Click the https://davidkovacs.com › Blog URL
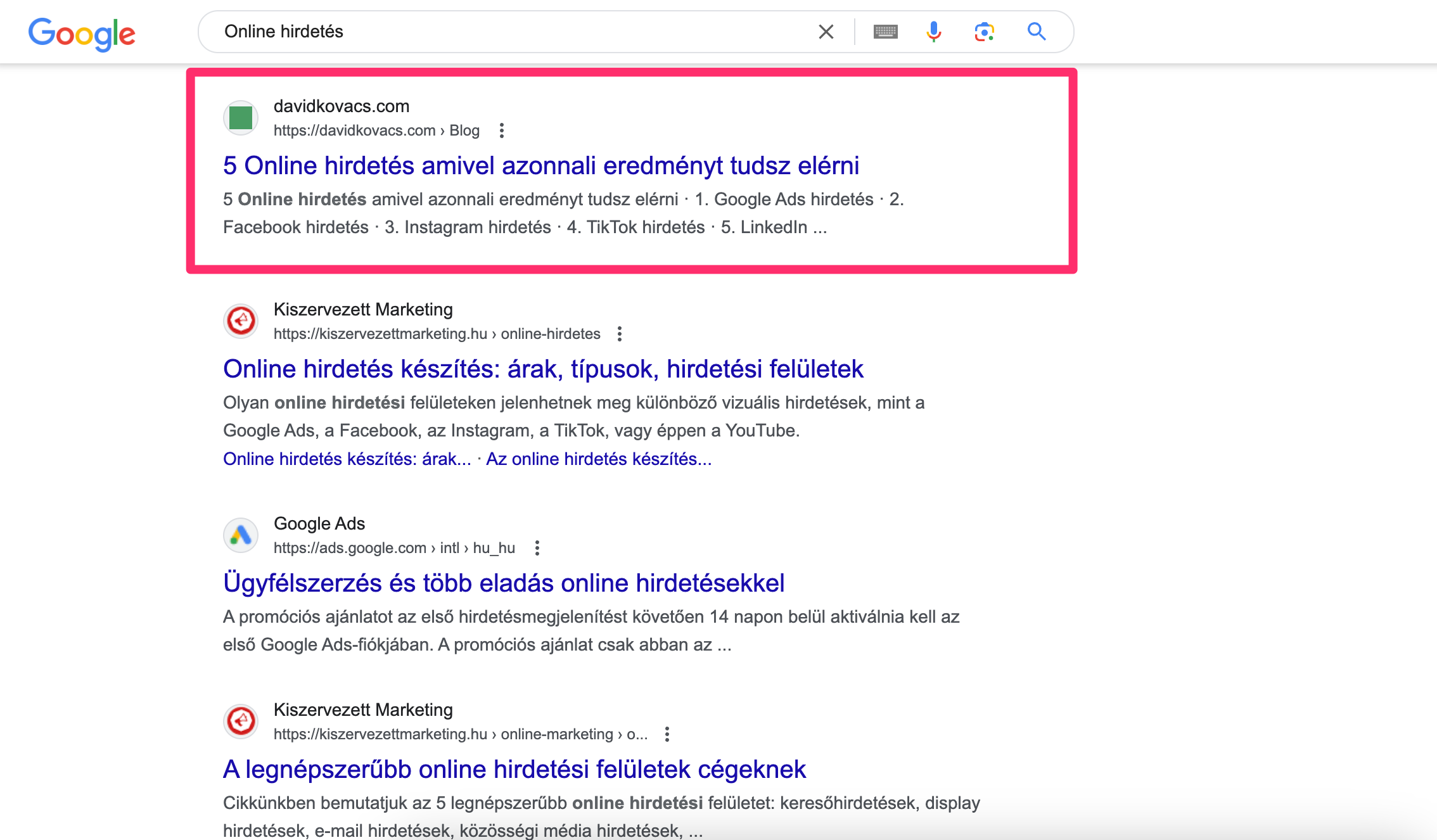 click(x=376, y=130)
